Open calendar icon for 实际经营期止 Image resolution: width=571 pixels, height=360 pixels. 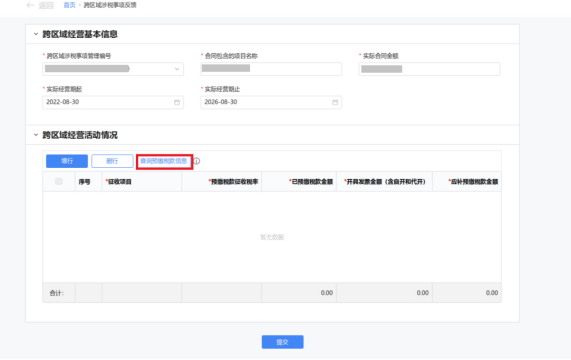[x=335, y=102]
